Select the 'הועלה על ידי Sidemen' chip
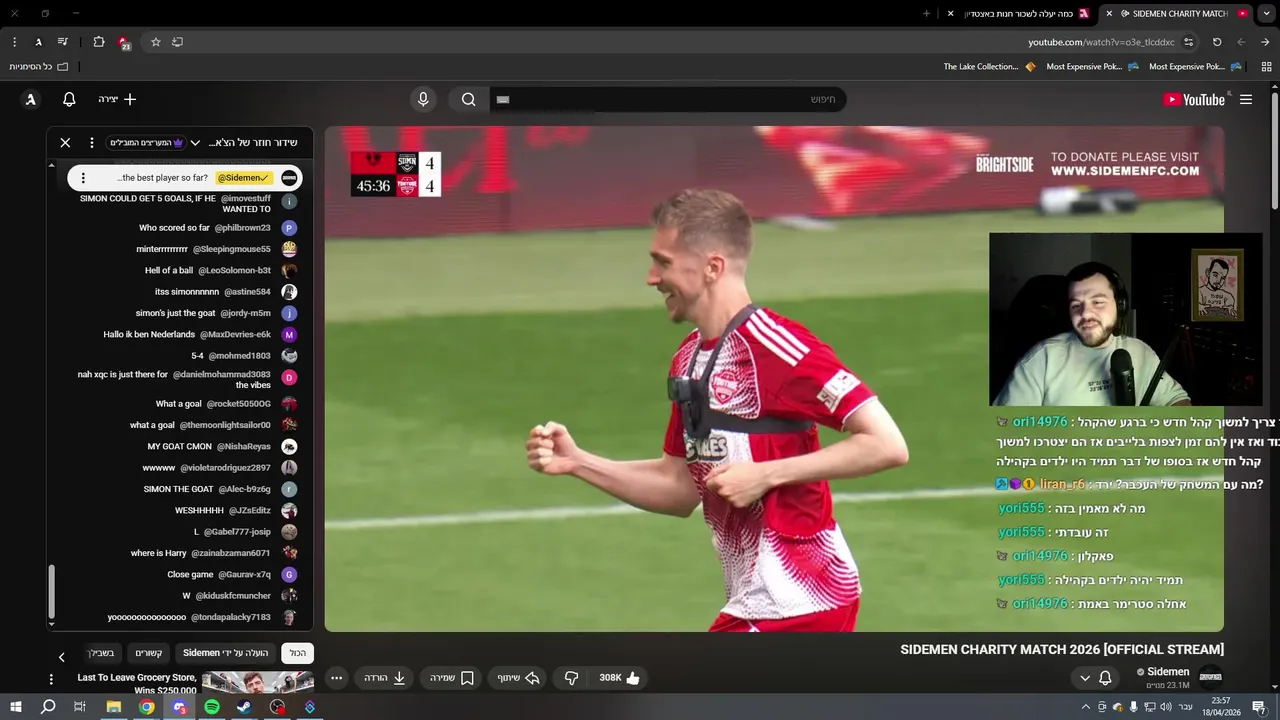The height and width of the screenshot is (720, 1280). click(x=226, y=653)
